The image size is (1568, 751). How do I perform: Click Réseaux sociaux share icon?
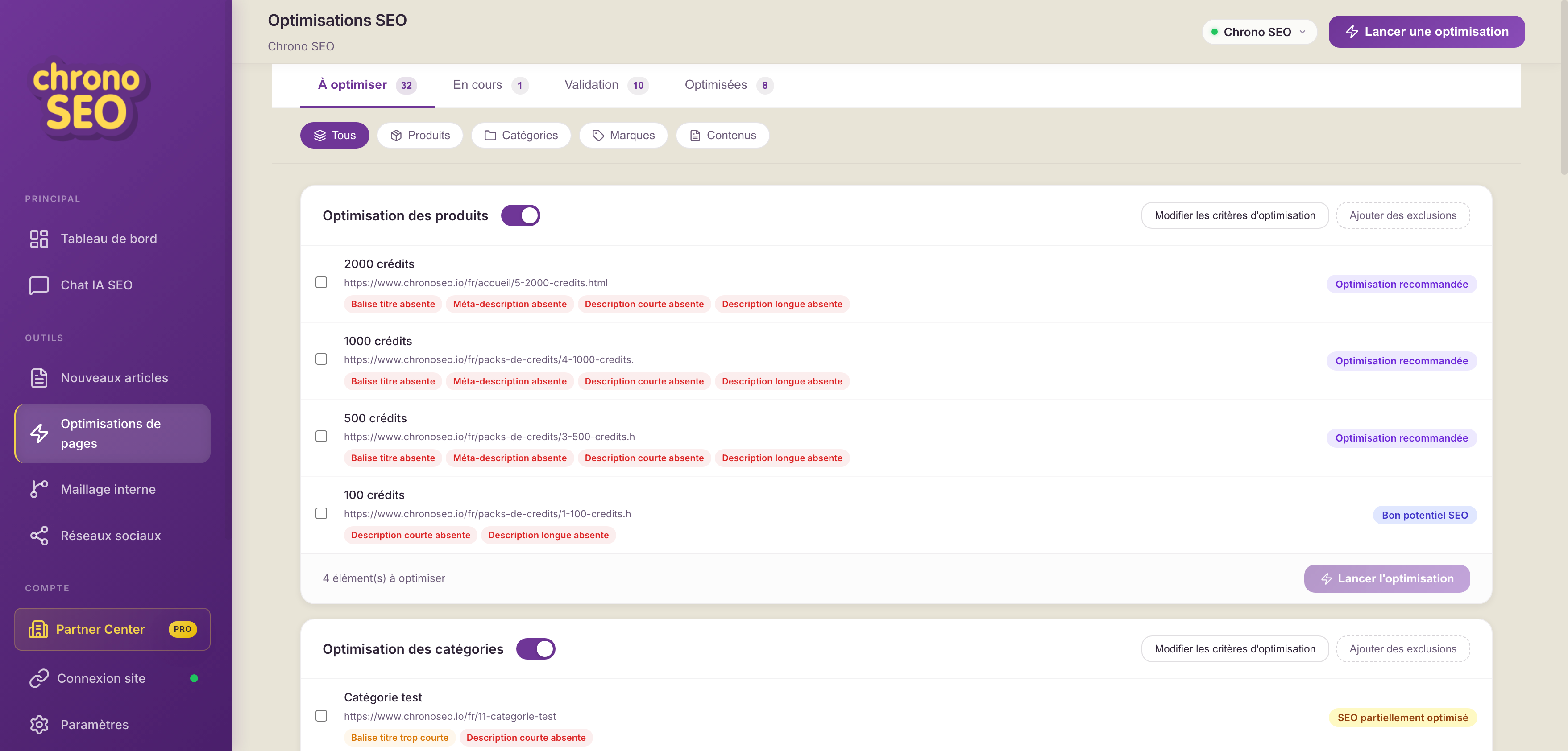pos(39,536)
